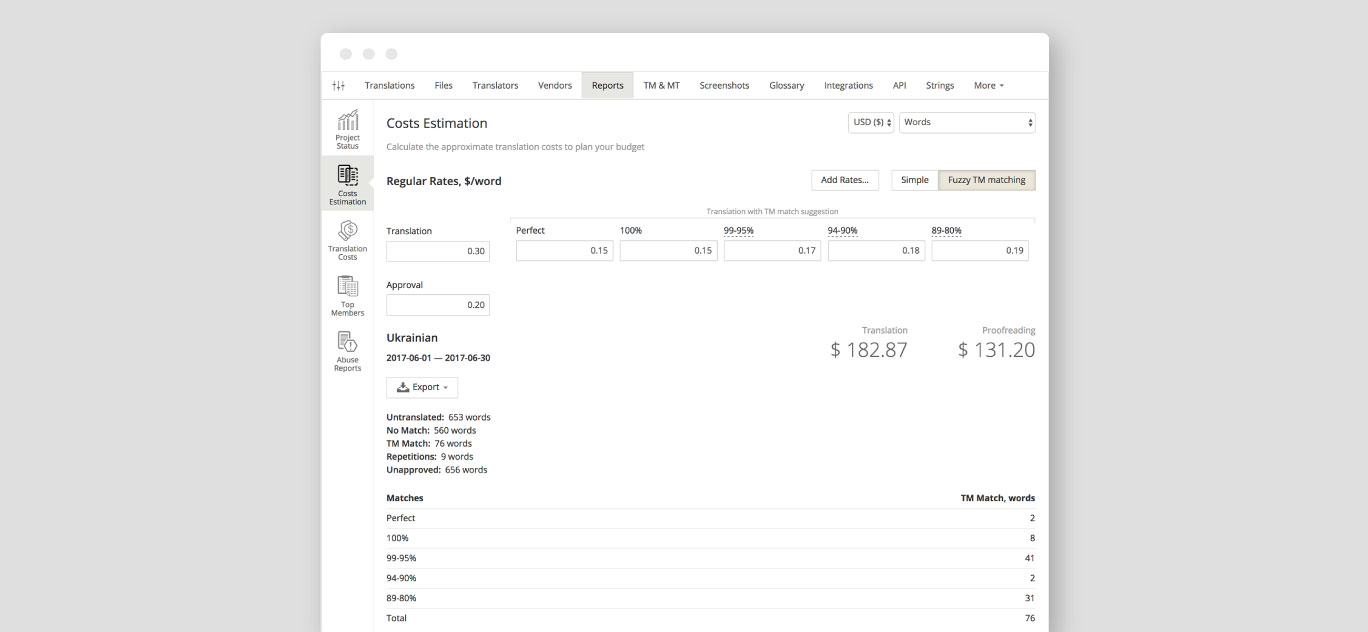Click the Export download icon

(403, 386)
